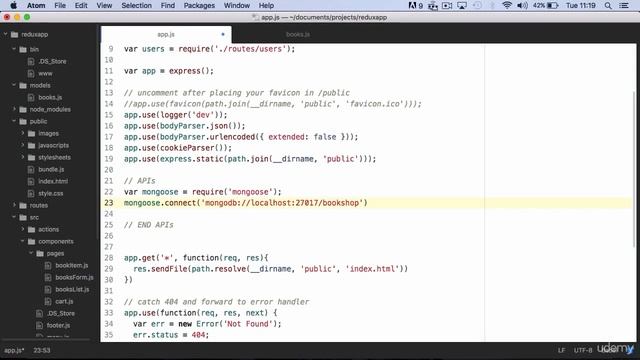The height and width of the screenshot is (360, 640).
Task: Open the Apple menu
Action: pos(13,5)
